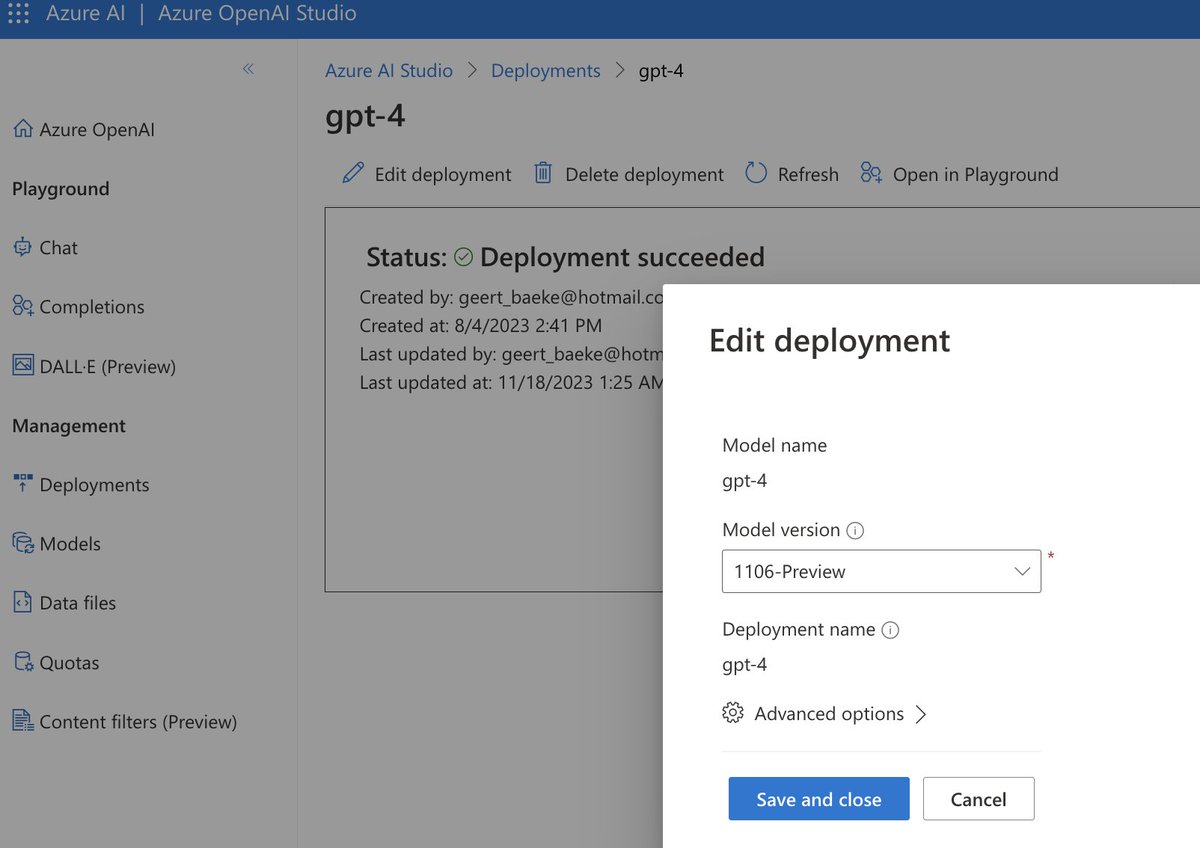Click the Save and close button
Screen dimensions: 1200x848
(818, 798)
